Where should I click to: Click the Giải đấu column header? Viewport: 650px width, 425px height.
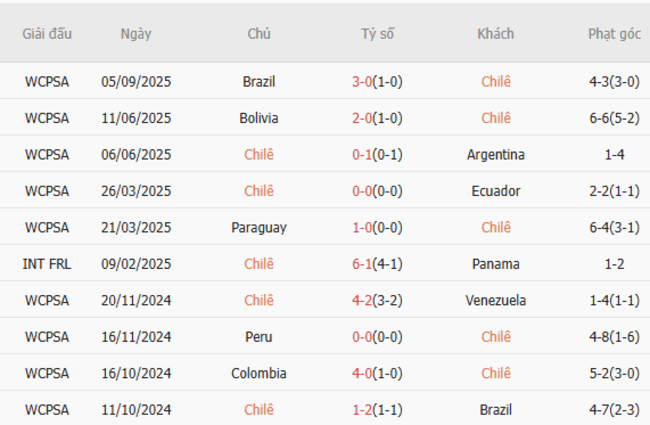click(47, 33)
